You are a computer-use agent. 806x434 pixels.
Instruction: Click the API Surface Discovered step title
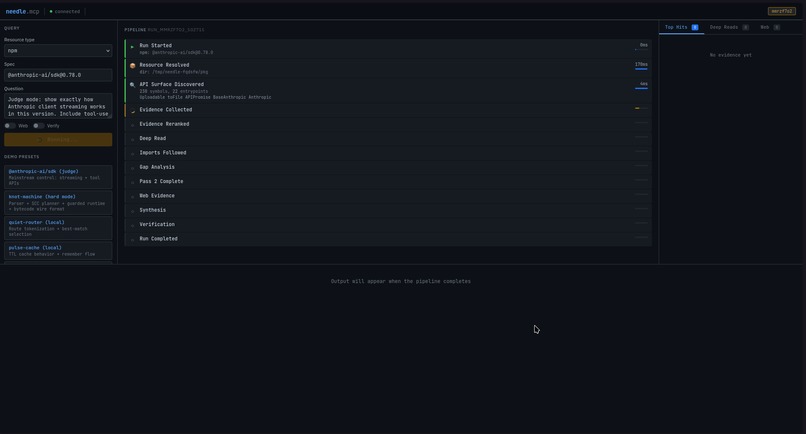click(172, 84)
